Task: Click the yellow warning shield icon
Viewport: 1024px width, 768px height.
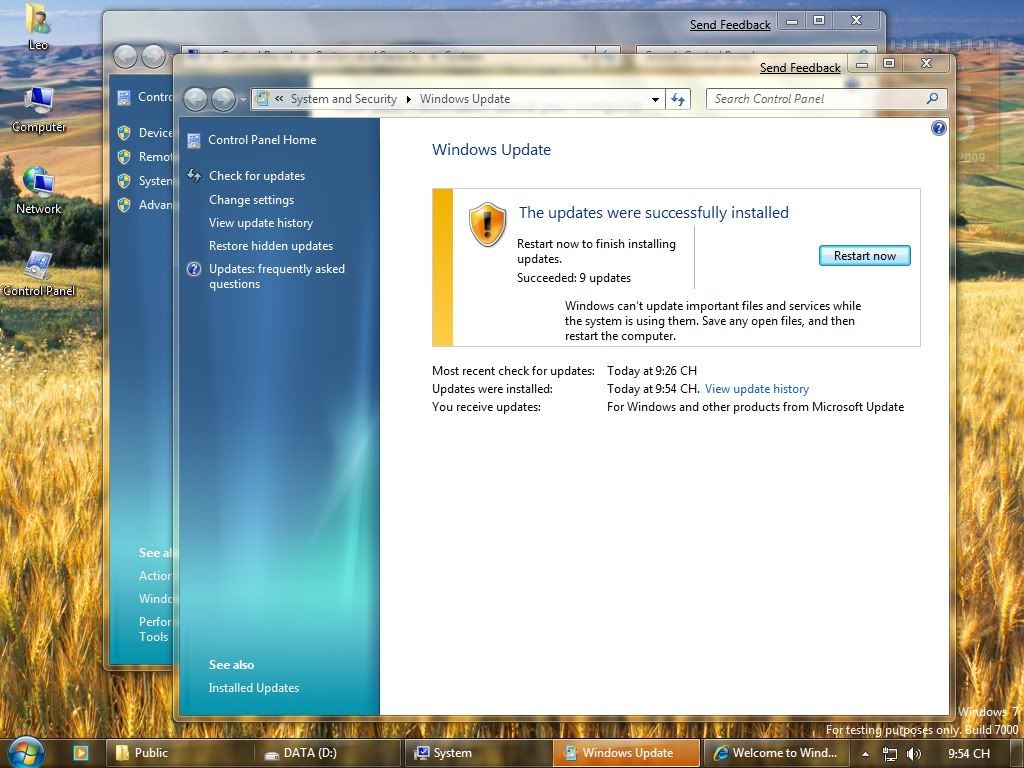Action: (487, 225)
